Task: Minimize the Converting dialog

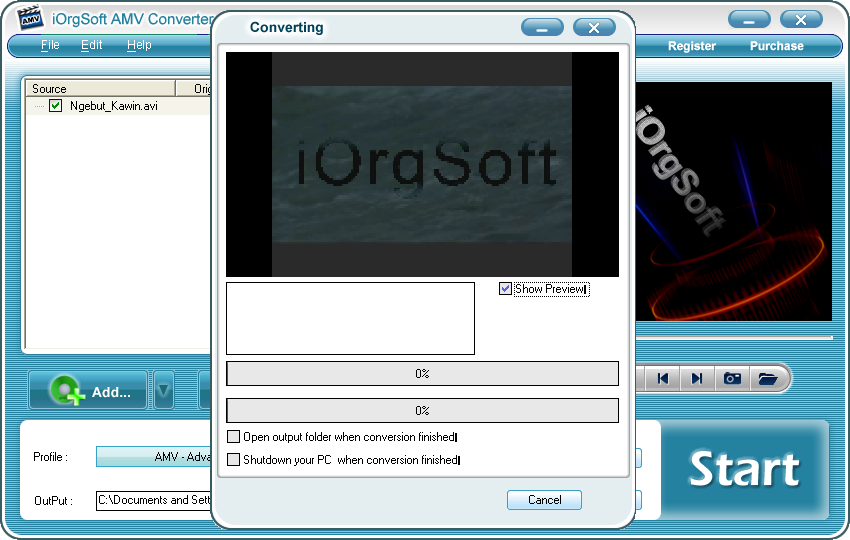Action: pyautogui.click(x=542, y=27)
